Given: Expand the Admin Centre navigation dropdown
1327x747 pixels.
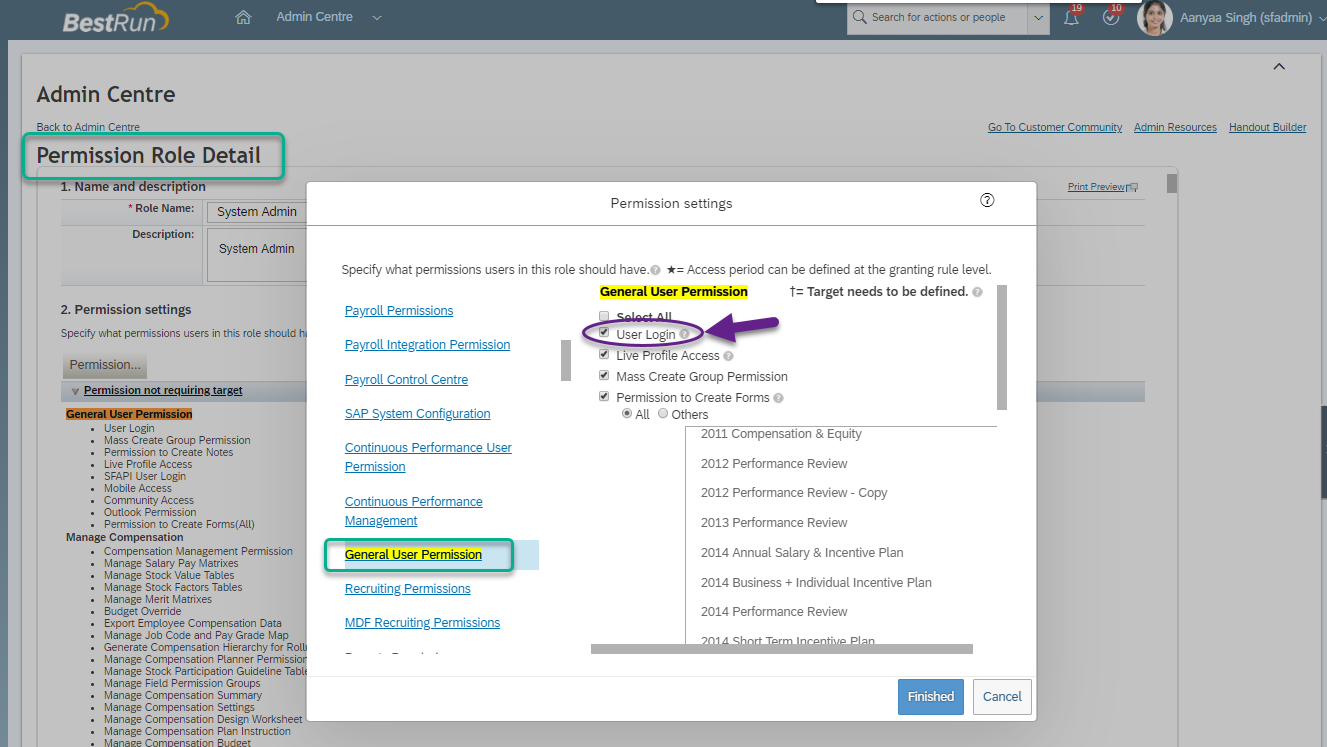Looking at the screenshot, I should click(376, 18).
